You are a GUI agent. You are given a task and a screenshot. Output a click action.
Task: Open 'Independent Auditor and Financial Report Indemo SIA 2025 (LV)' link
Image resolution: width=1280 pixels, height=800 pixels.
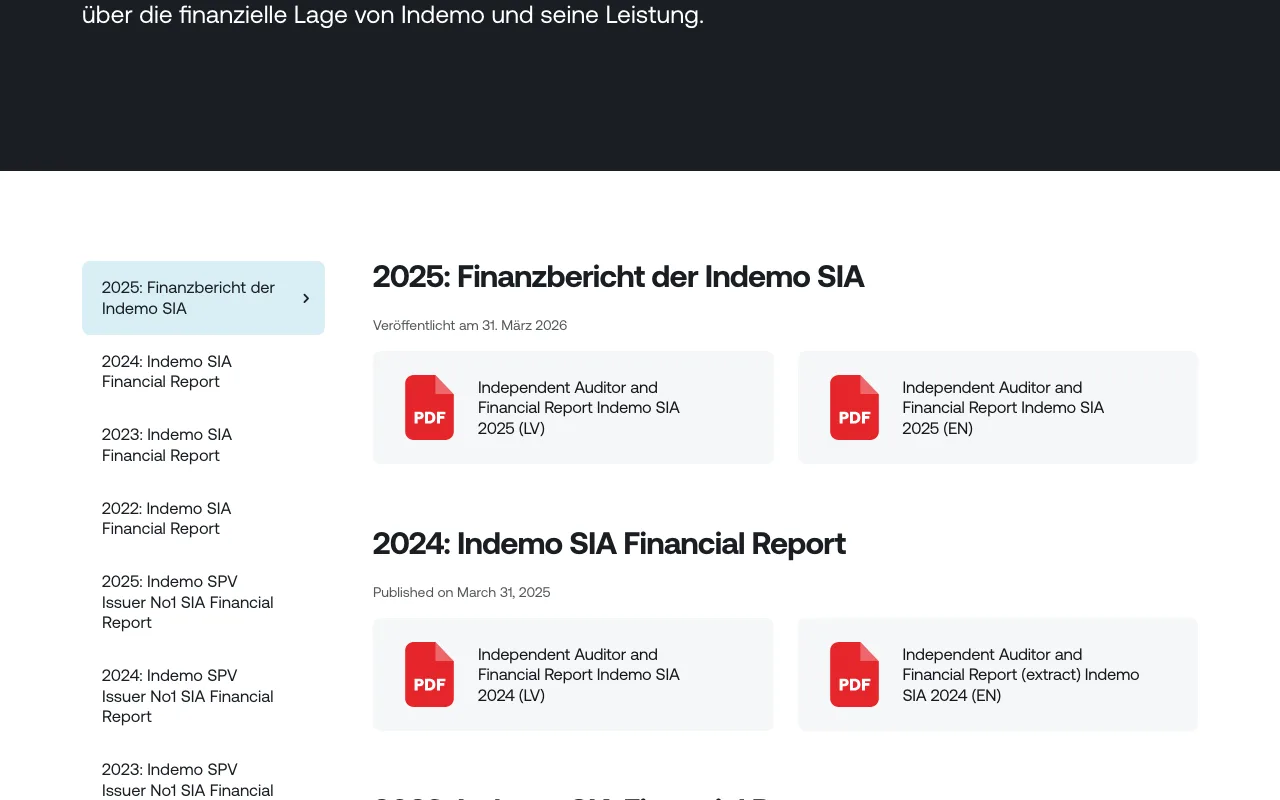pyautogui.click(x=573, y=407)
